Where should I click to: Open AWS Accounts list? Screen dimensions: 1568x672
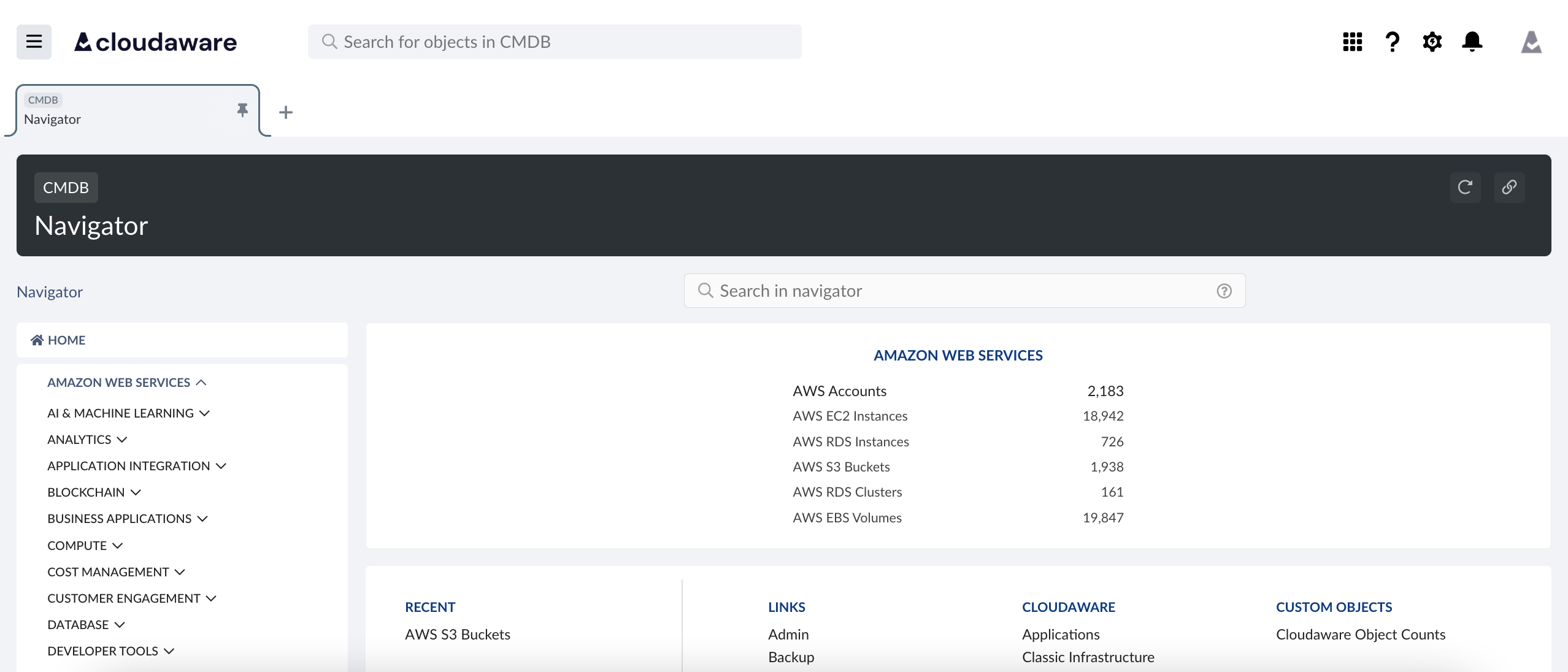(x=839, y=391)
